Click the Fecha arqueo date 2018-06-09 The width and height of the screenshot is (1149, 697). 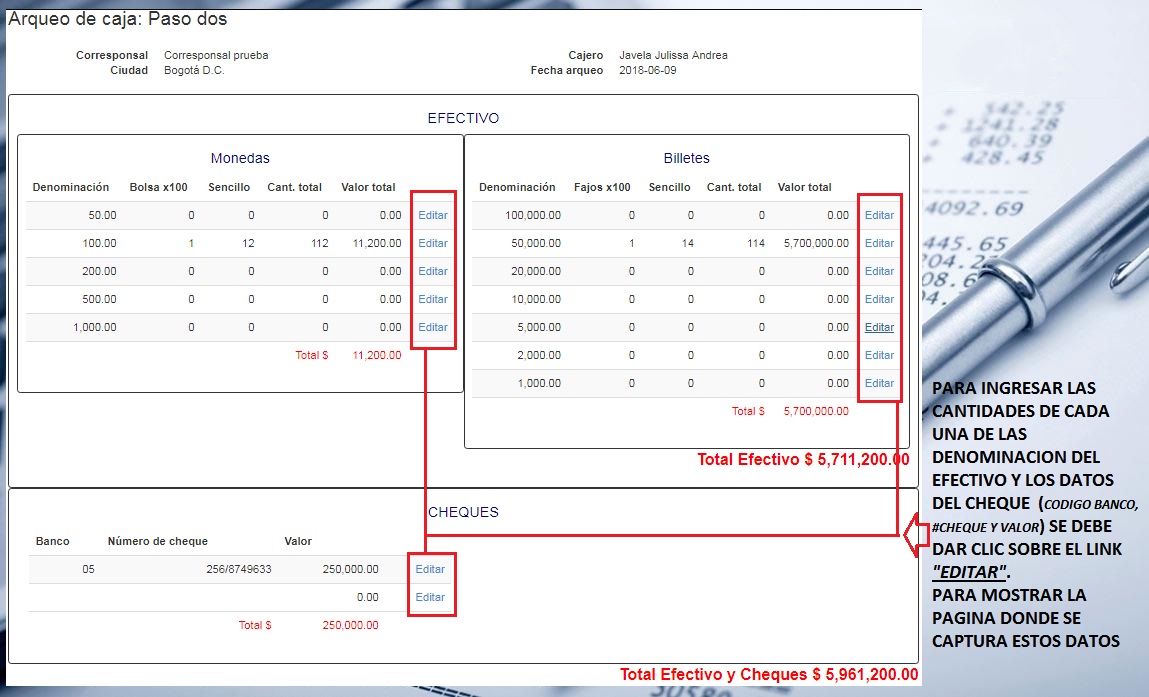(647, 71)
